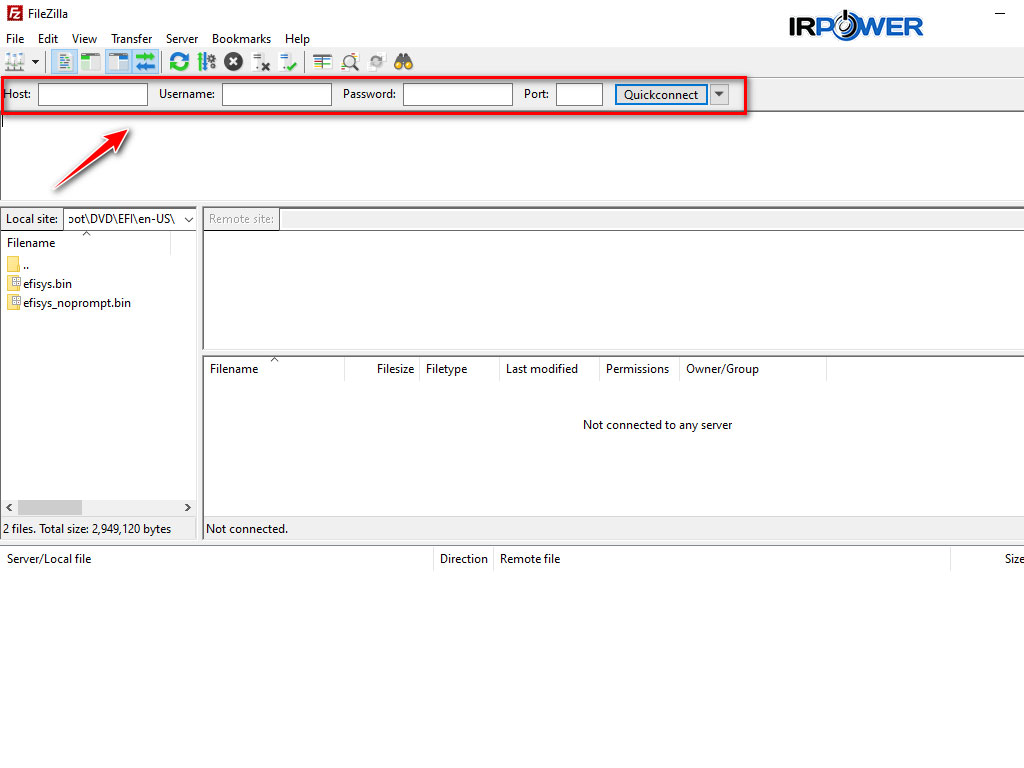The width and height of the screenshot is (1024, 768).
Task: Click inside the Host input field
Action: [92, 94]
